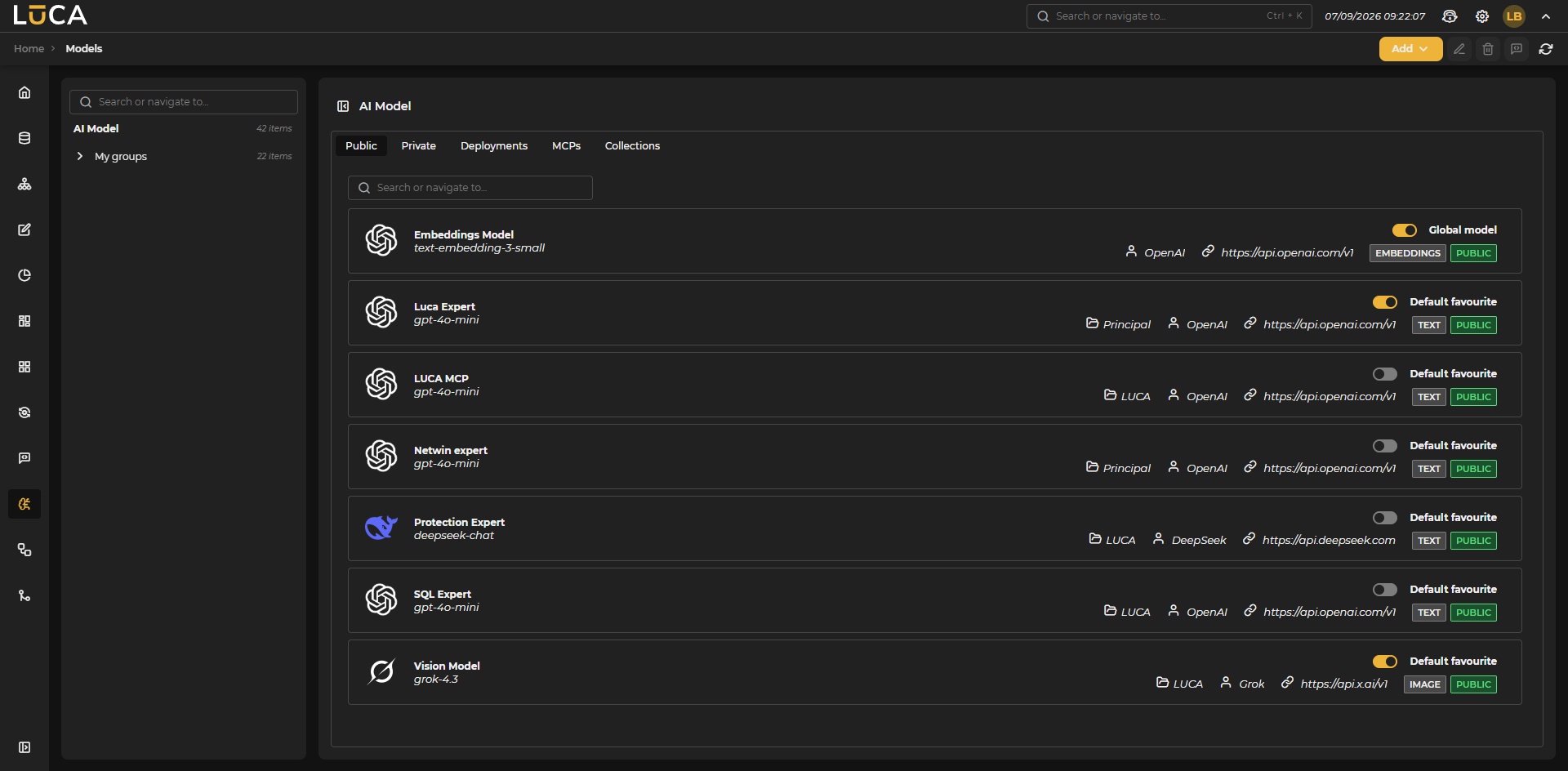Open the edit note icon in sidebar
The height and width of the screenshot is (771, 1568).
click(24, 230)
